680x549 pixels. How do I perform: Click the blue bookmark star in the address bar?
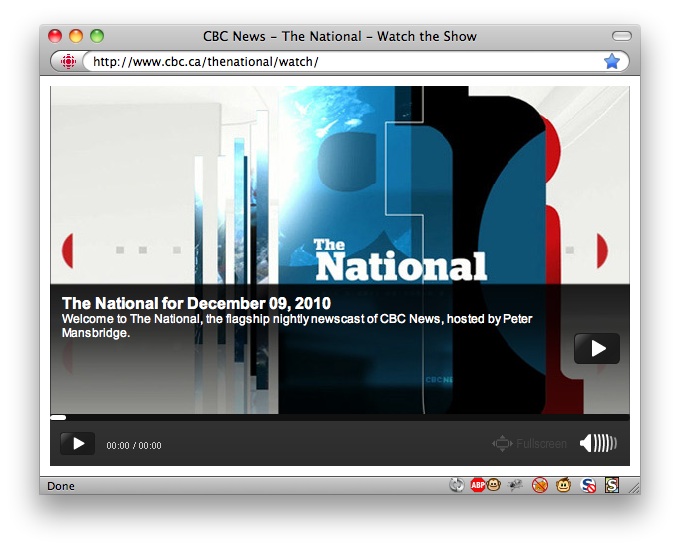click(x=612, y=62)
